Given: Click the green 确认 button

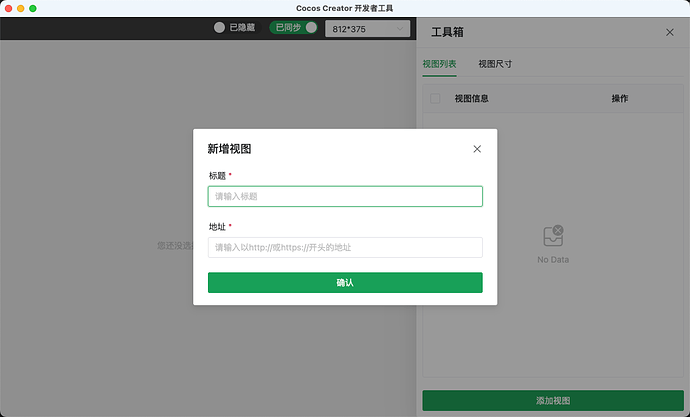Looking at the screenshot, I should click(x=345, y=282).
